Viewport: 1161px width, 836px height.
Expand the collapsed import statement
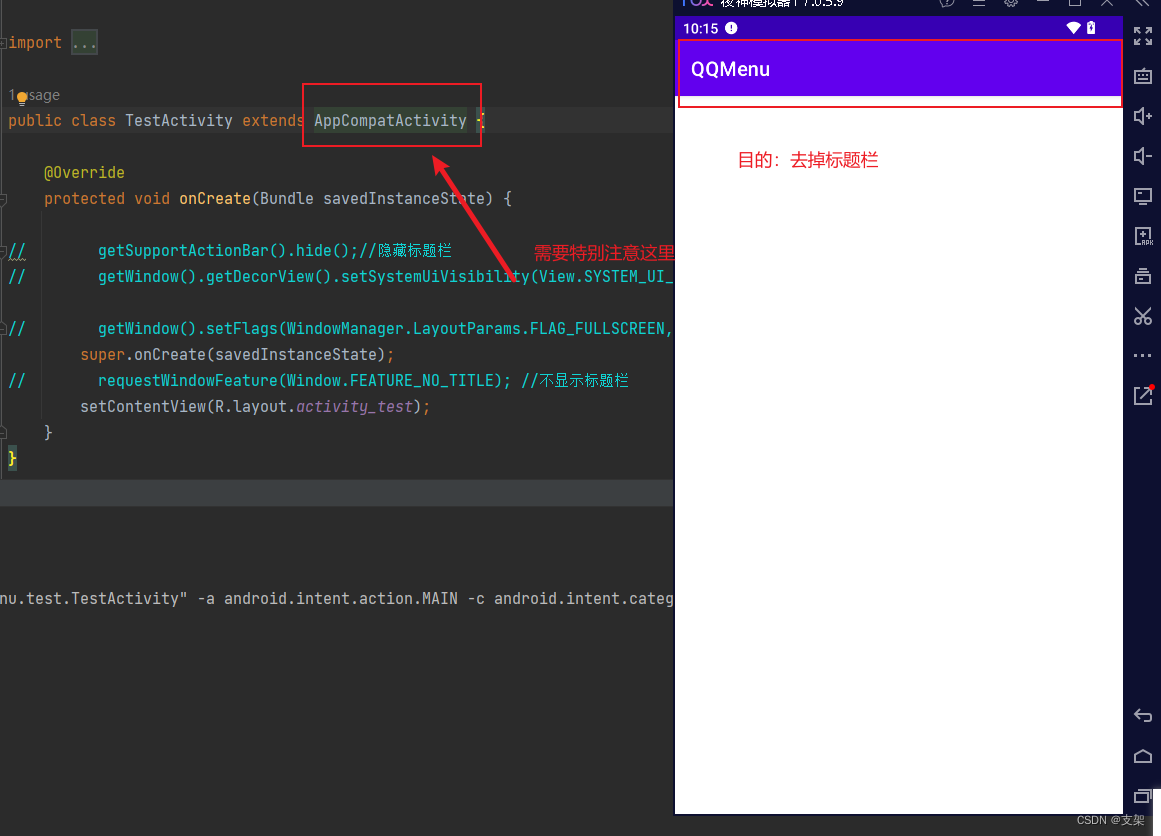pyautogui.click(x=84, y=42)
